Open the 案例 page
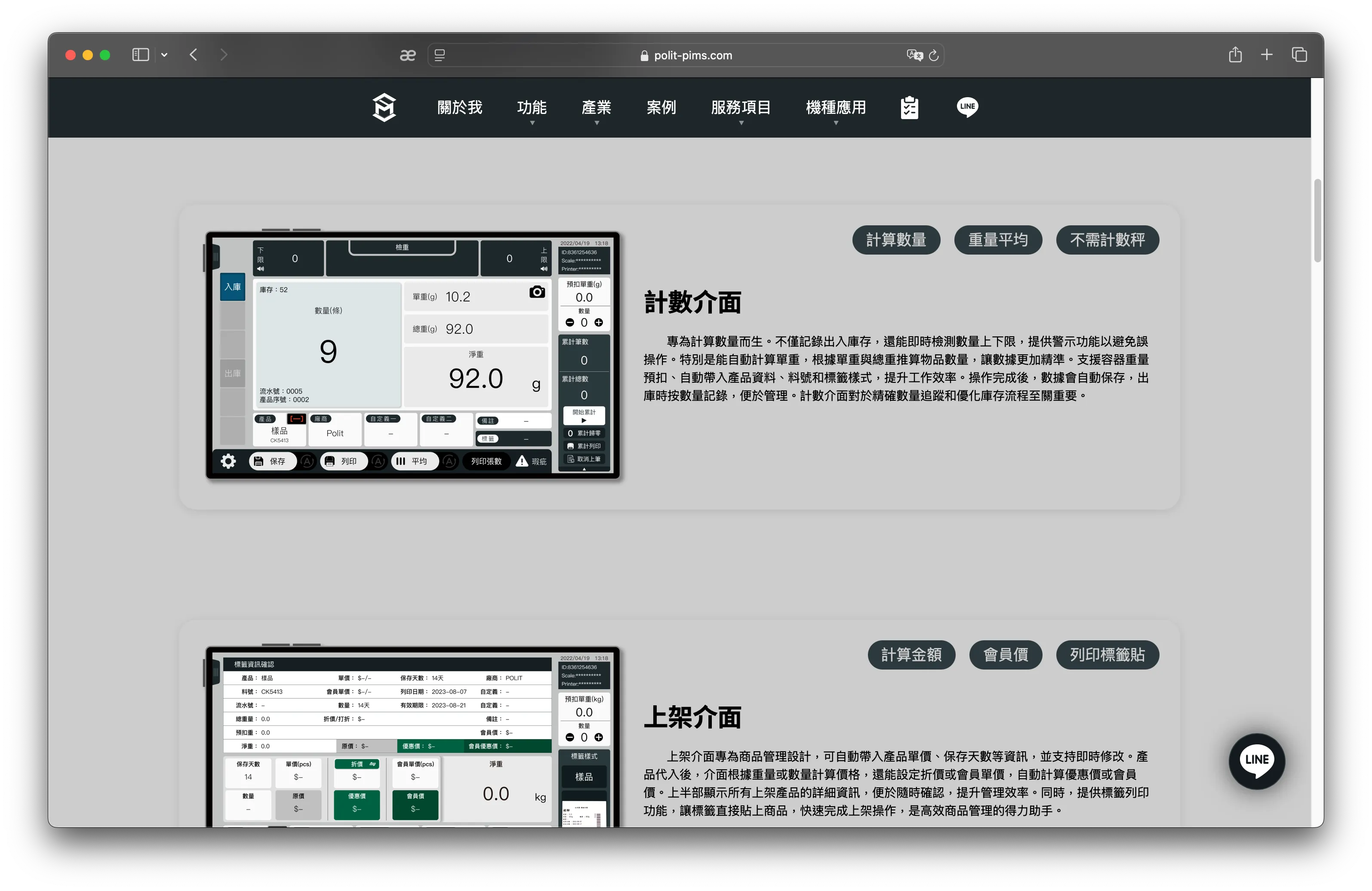 (x=661, y=108)
